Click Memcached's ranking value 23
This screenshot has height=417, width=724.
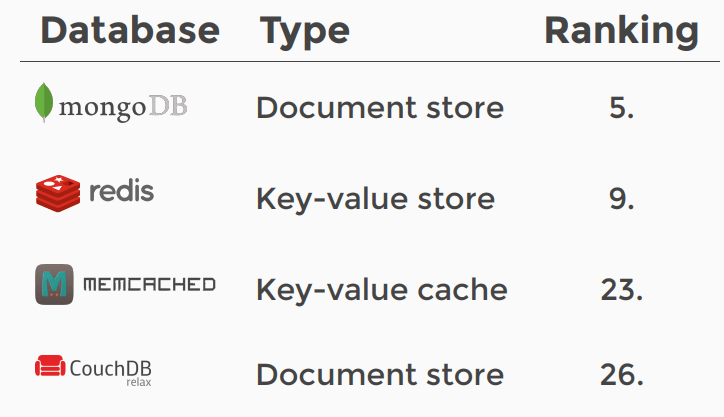(622, 290)
